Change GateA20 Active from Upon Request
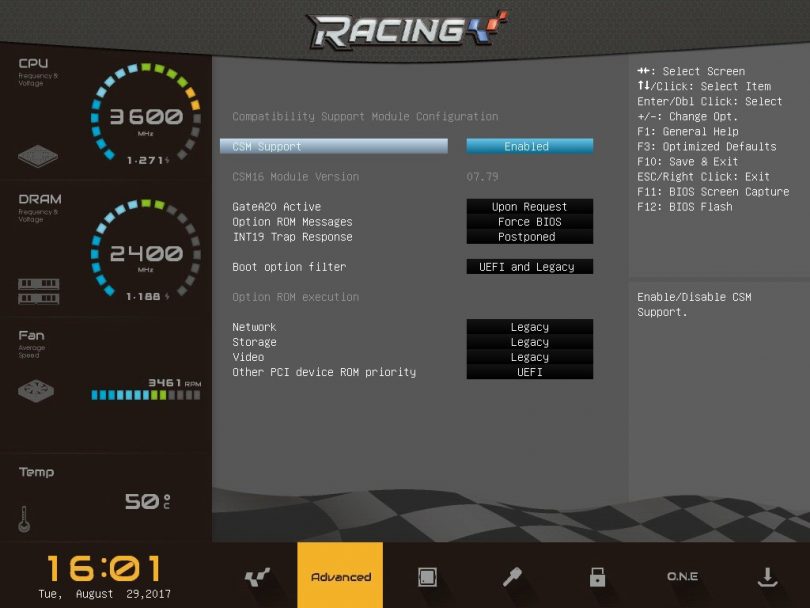This screenshot has width=810, height=608. 529,207
